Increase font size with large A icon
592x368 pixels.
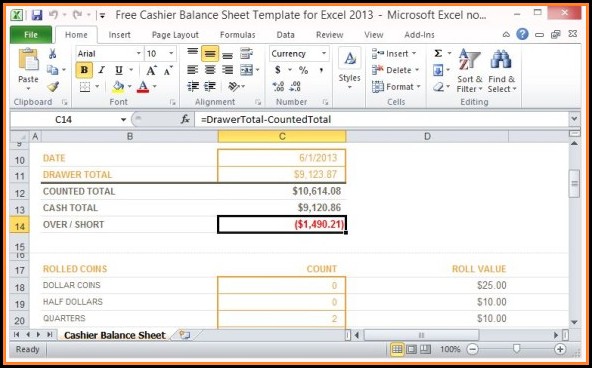click(151, 70)
